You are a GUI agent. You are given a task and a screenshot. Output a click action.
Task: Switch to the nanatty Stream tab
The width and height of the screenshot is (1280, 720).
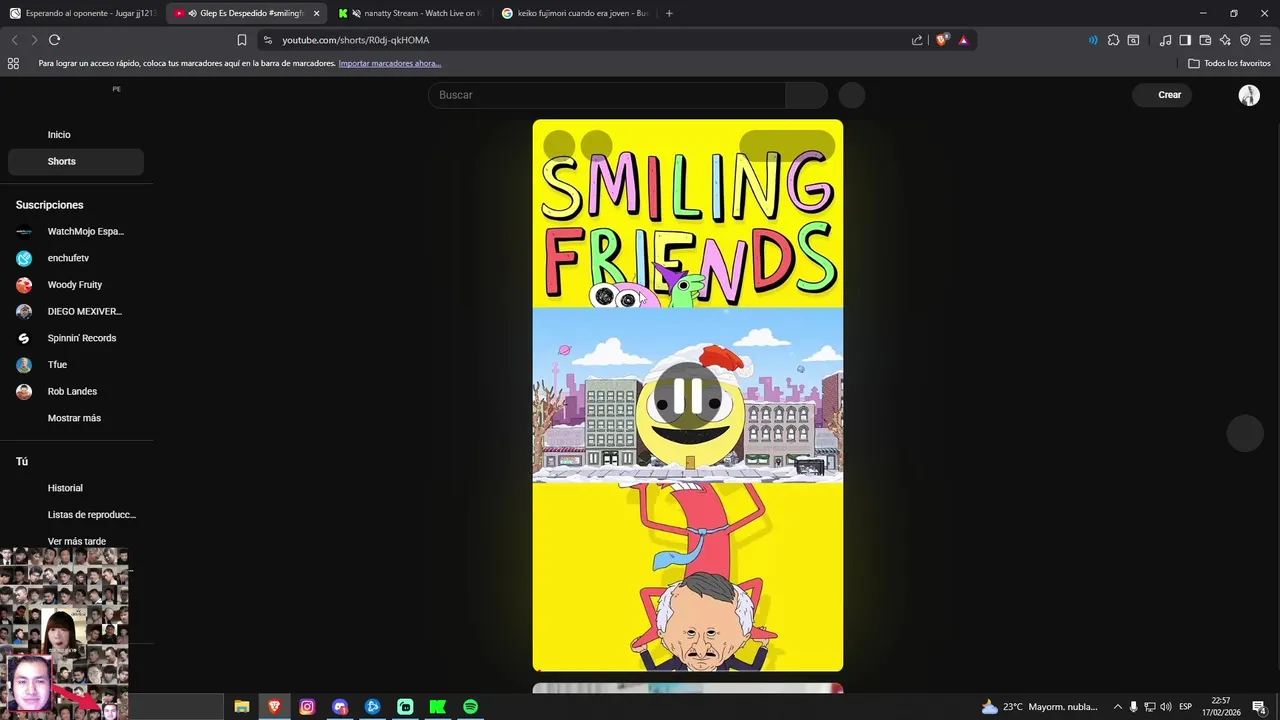(x=410, y=13)
